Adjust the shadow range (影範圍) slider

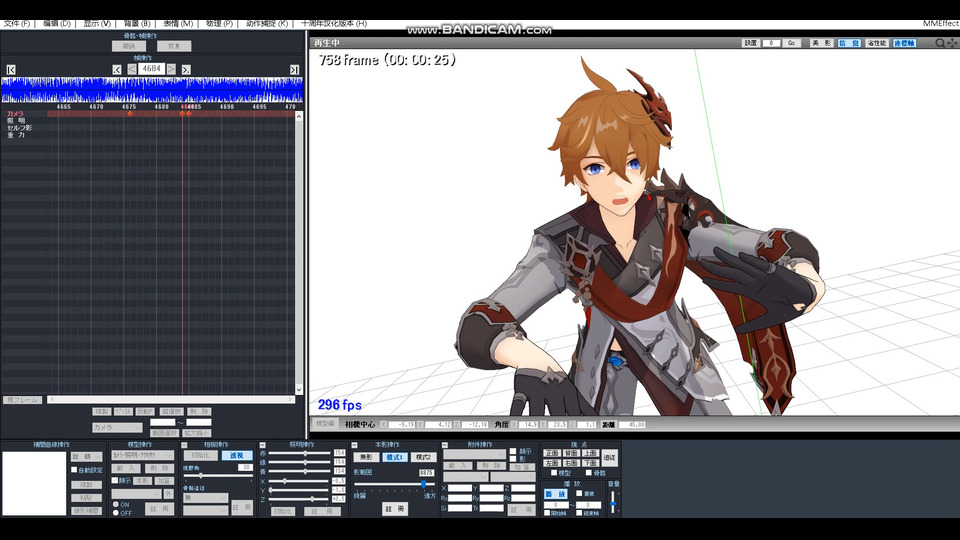[394, 484]
